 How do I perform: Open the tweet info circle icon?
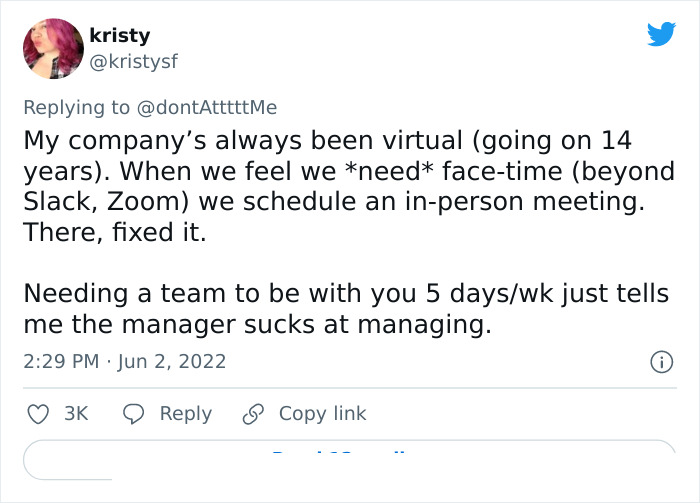[x=661, y=361]
